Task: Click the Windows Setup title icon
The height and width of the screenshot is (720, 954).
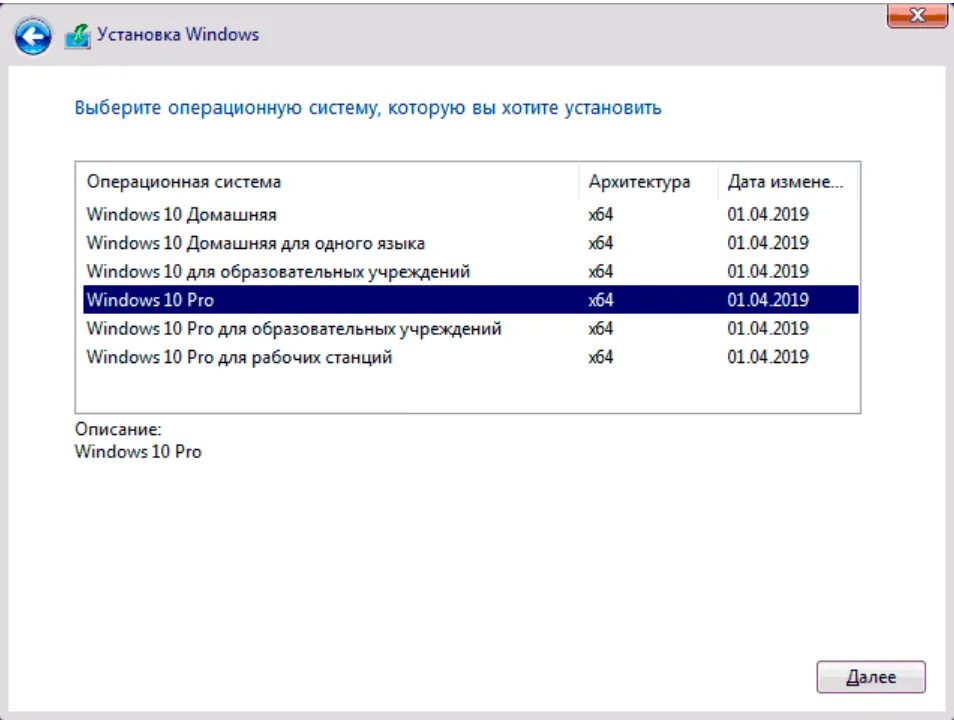Action: click(78, 36)
